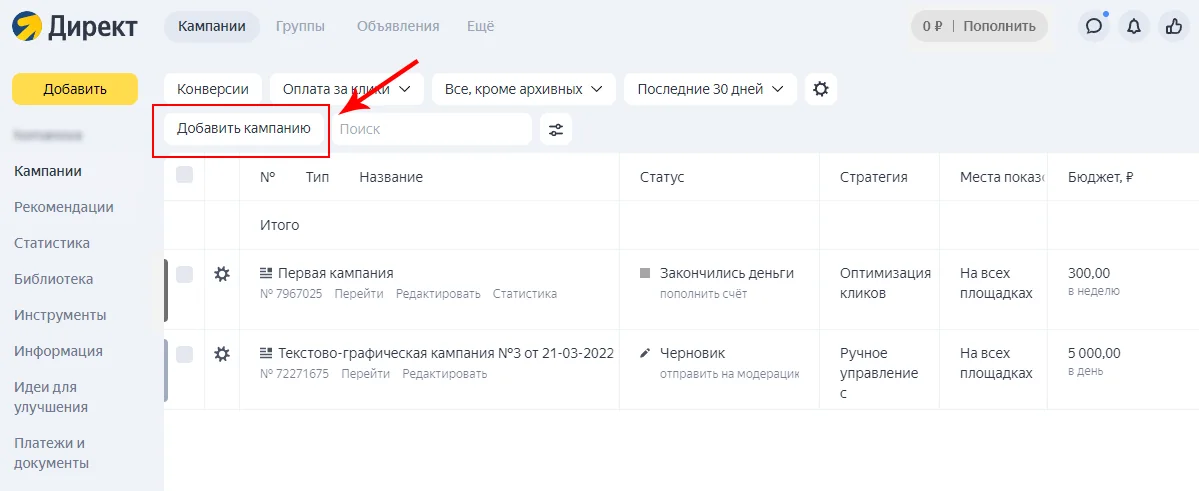Open gear menu for Текстово-графическая кампания №3
The width and height of the screenshot is (1199, 491).
[x=222, y=354]
